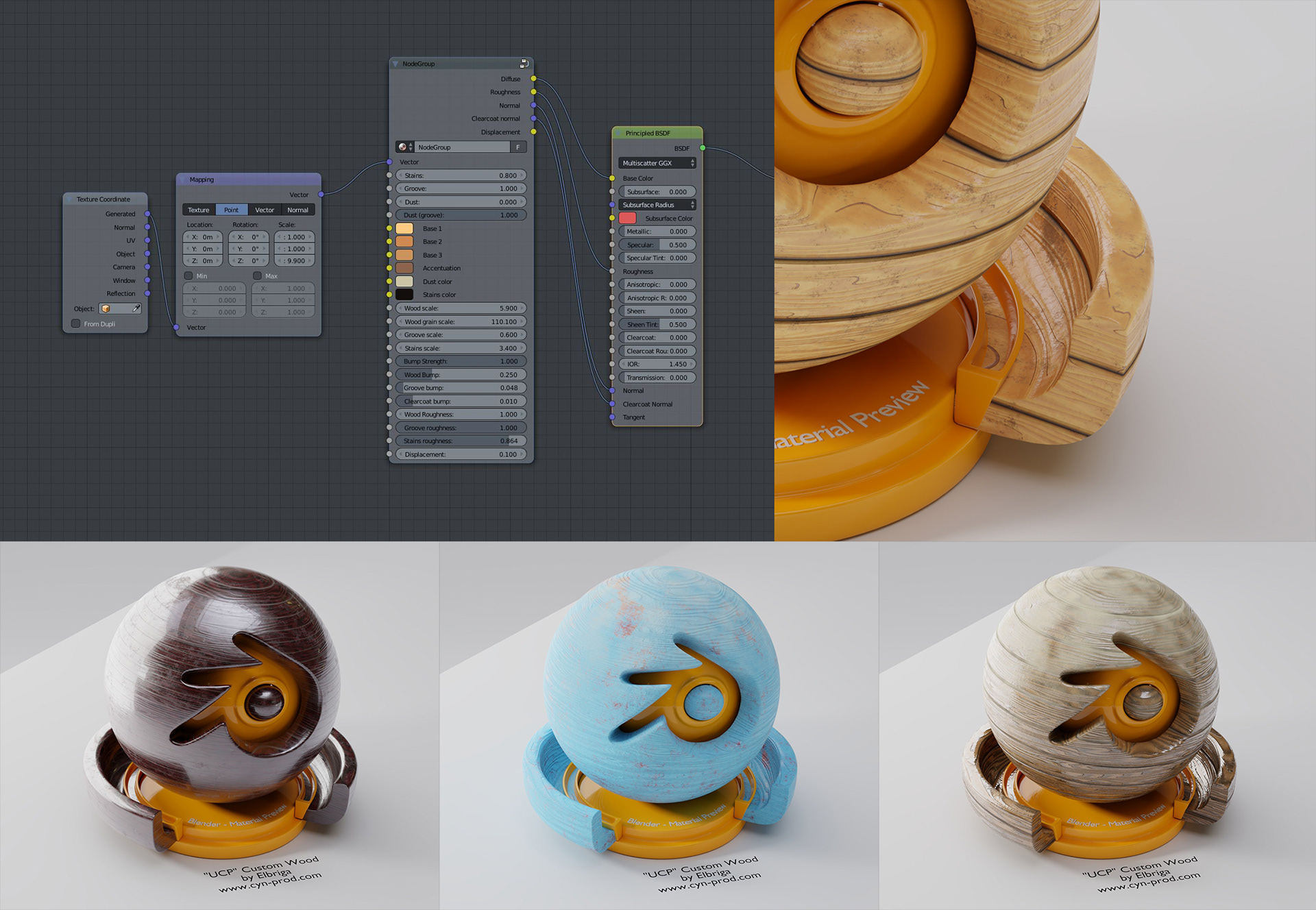Click the Object output socket on Texture Coordinate

click(x=147, y=254)
